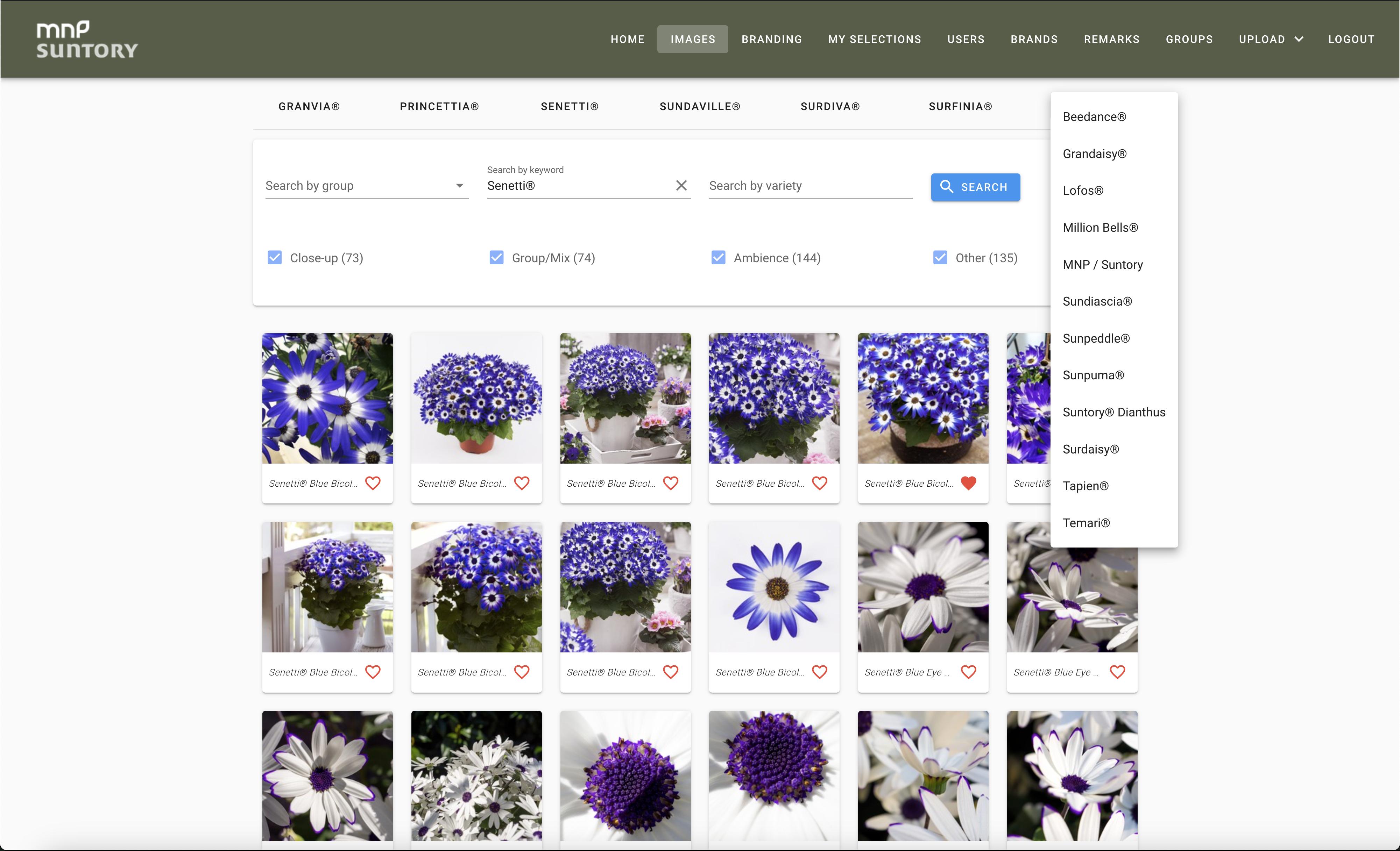Switch to the Surfinia® brand tab
The image size is (1400, 851).
pos(960,107)
